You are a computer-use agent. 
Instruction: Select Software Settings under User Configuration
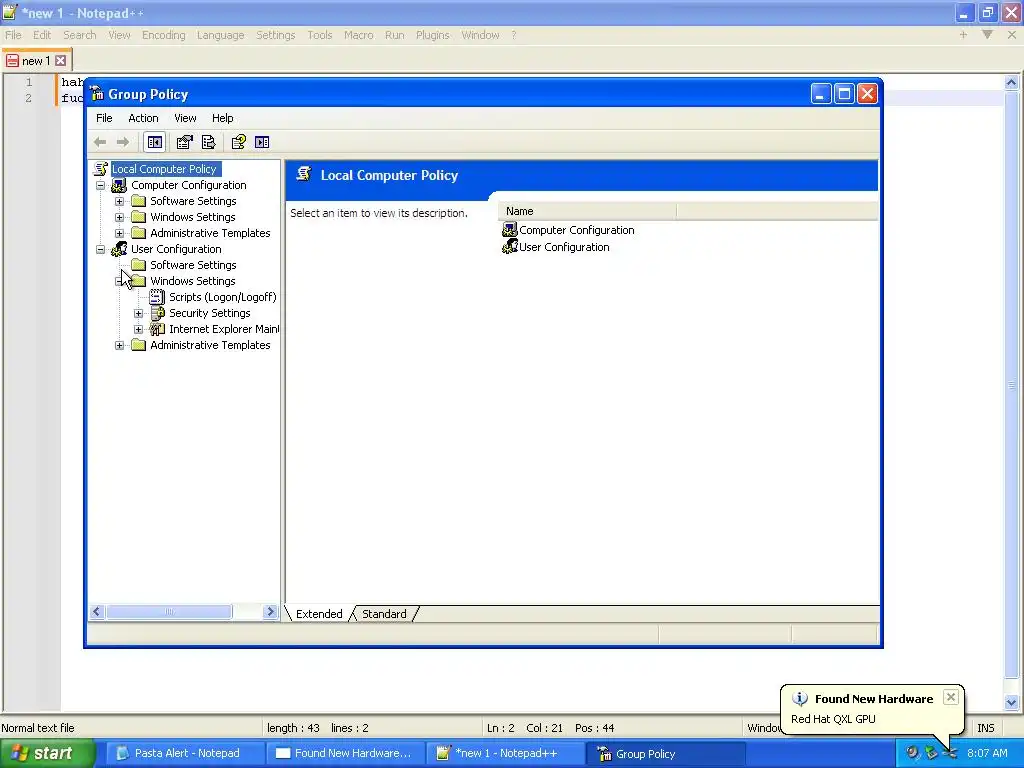click(x=193, y=265)
